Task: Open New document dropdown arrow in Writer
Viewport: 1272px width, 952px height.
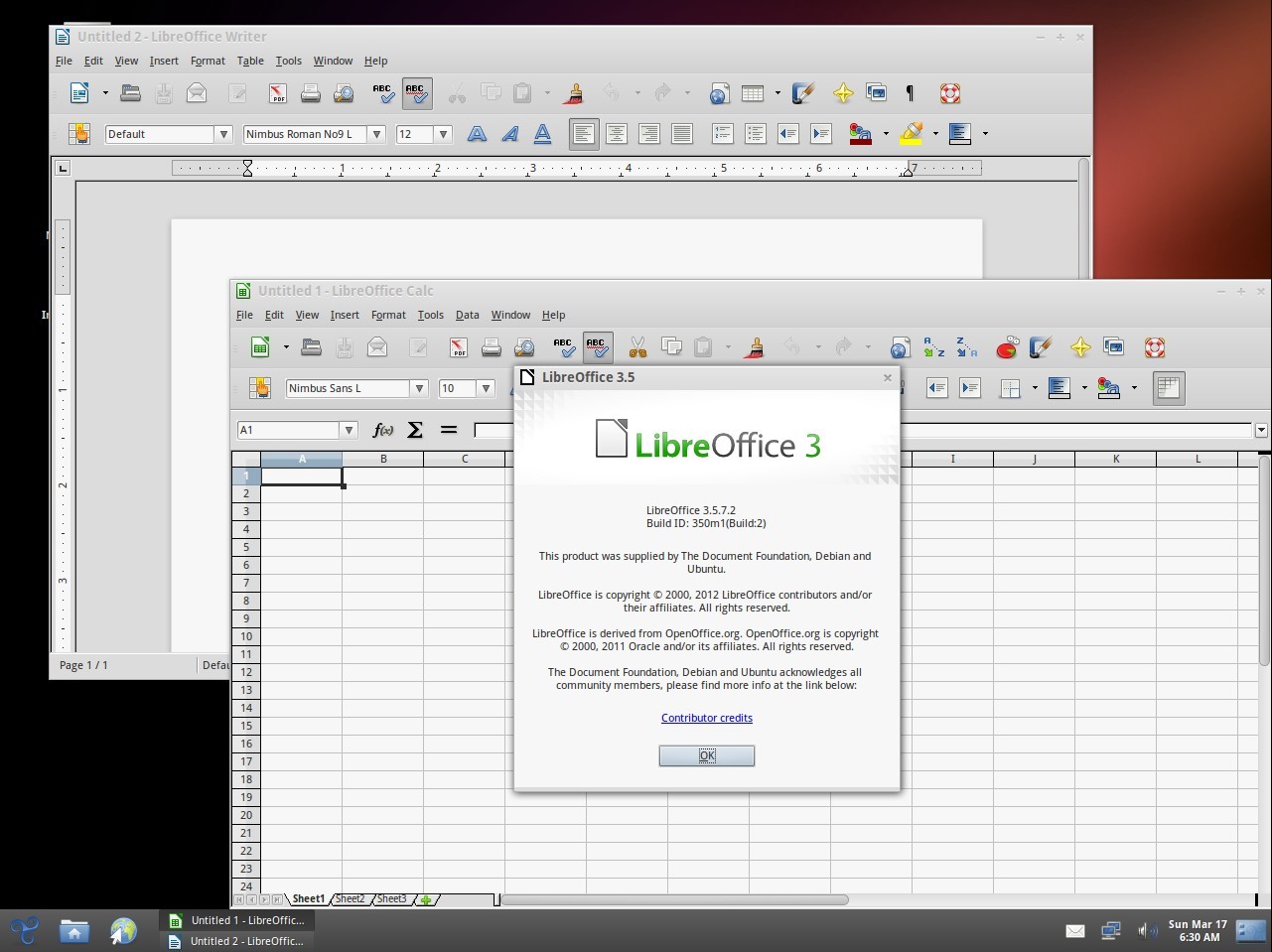Action: (x=105, y=93)
